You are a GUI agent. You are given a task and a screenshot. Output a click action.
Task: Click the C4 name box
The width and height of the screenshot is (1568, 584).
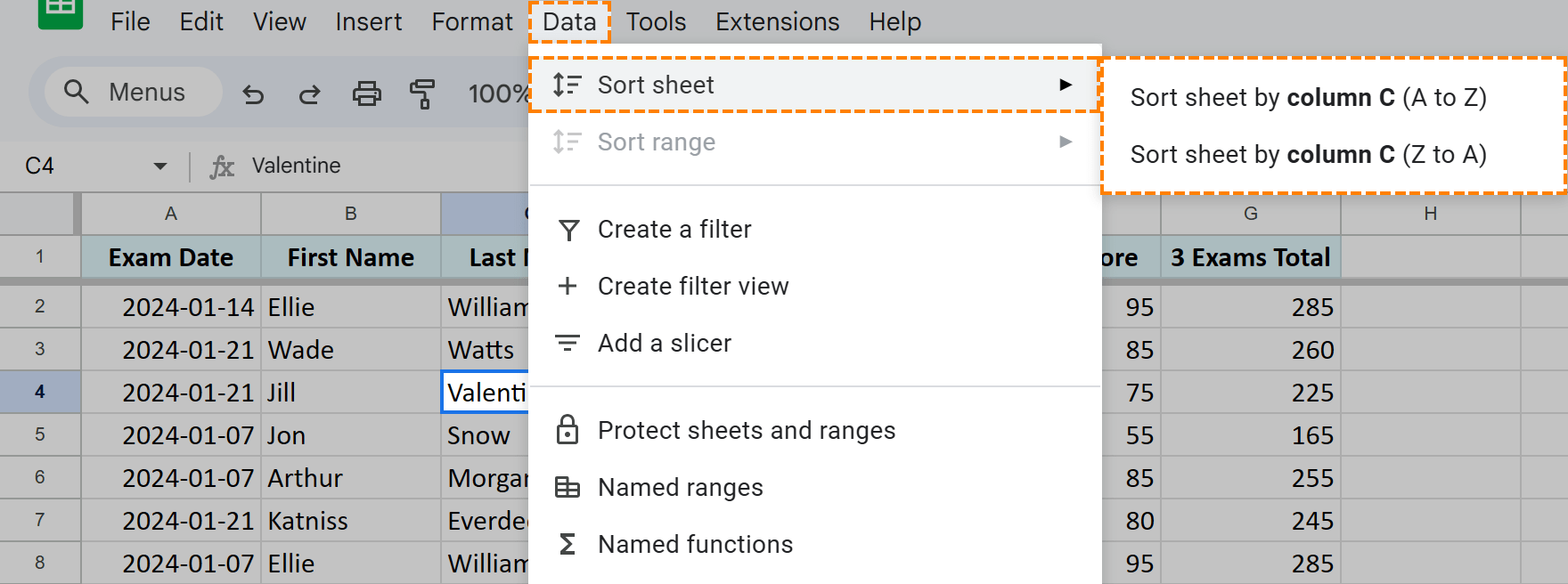40,166
